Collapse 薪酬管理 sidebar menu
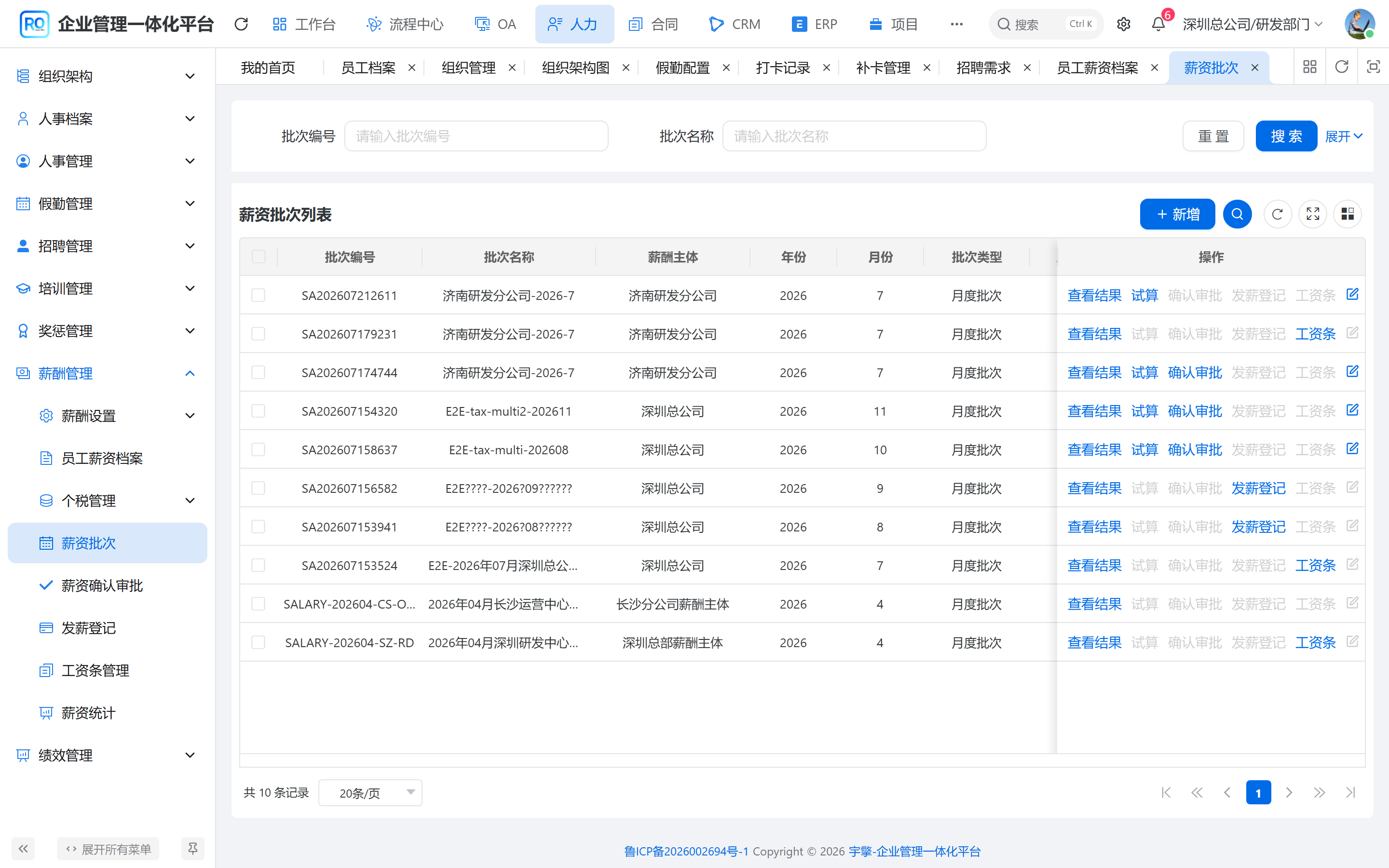This screenshot has height=868, width=1389. [108, 373]
